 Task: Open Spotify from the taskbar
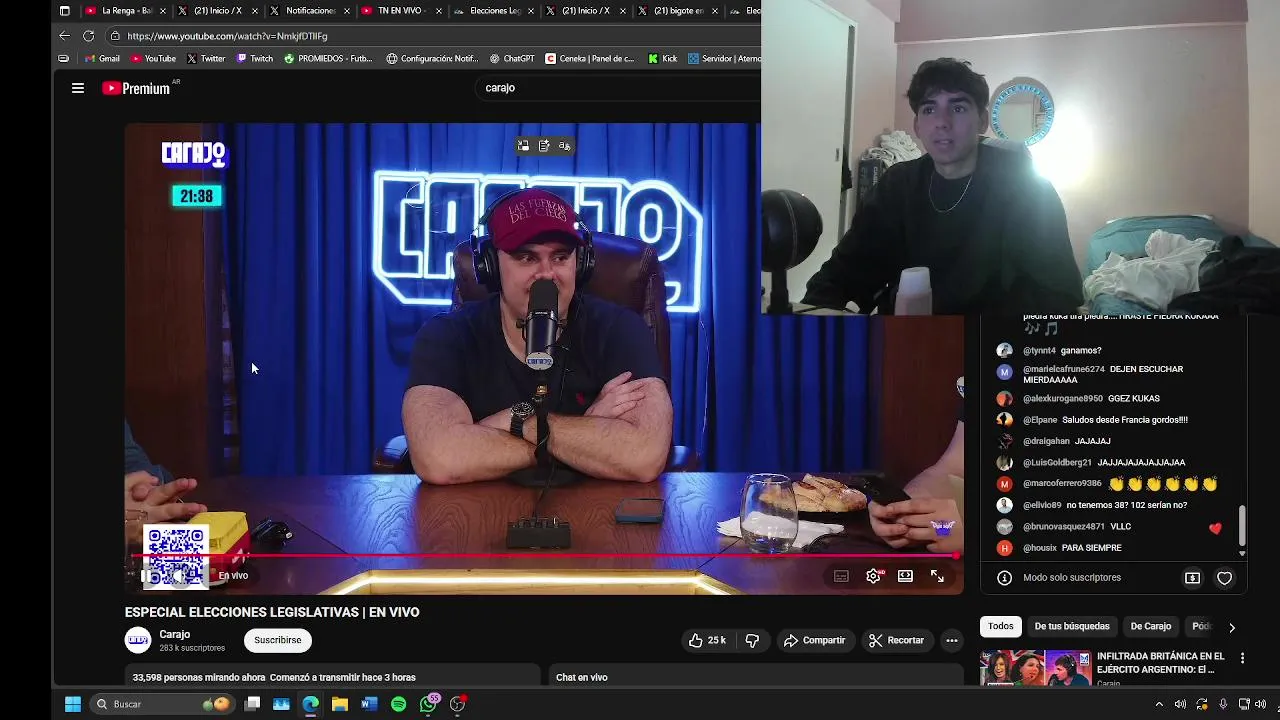[398, 704]
